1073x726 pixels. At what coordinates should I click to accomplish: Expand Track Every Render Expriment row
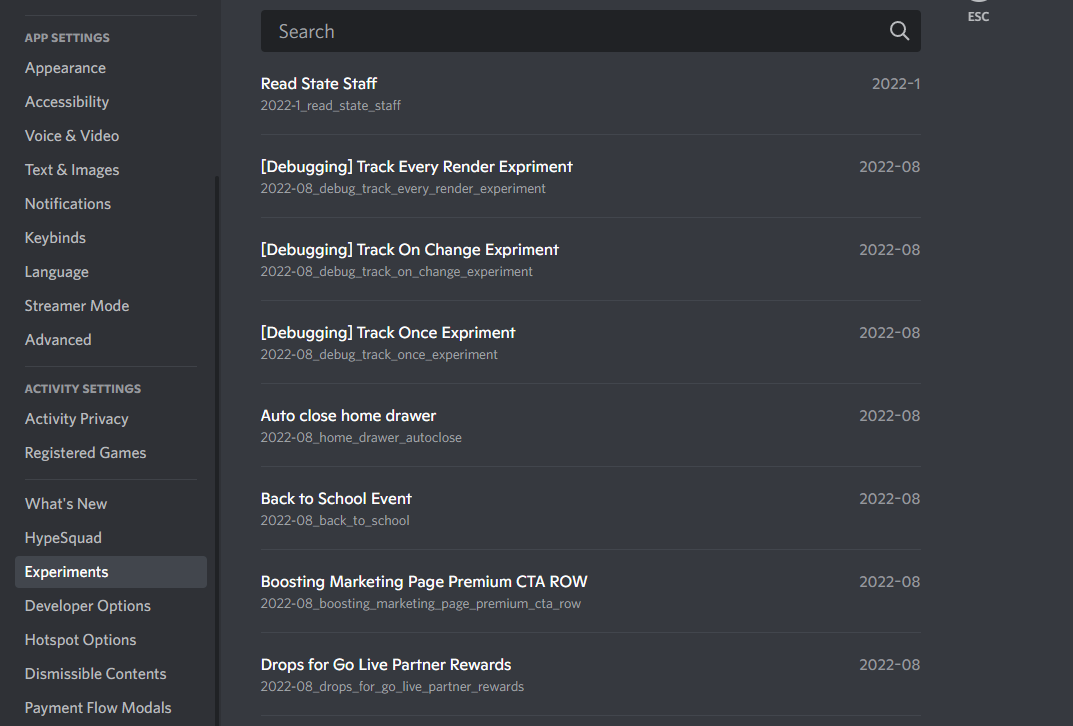(591, 177)
